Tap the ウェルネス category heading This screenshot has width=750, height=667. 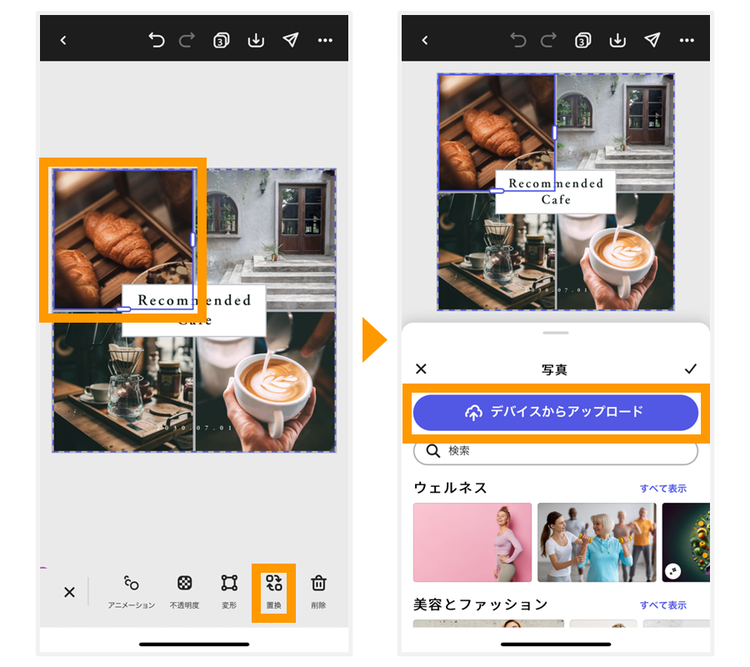tap(450, 488)
